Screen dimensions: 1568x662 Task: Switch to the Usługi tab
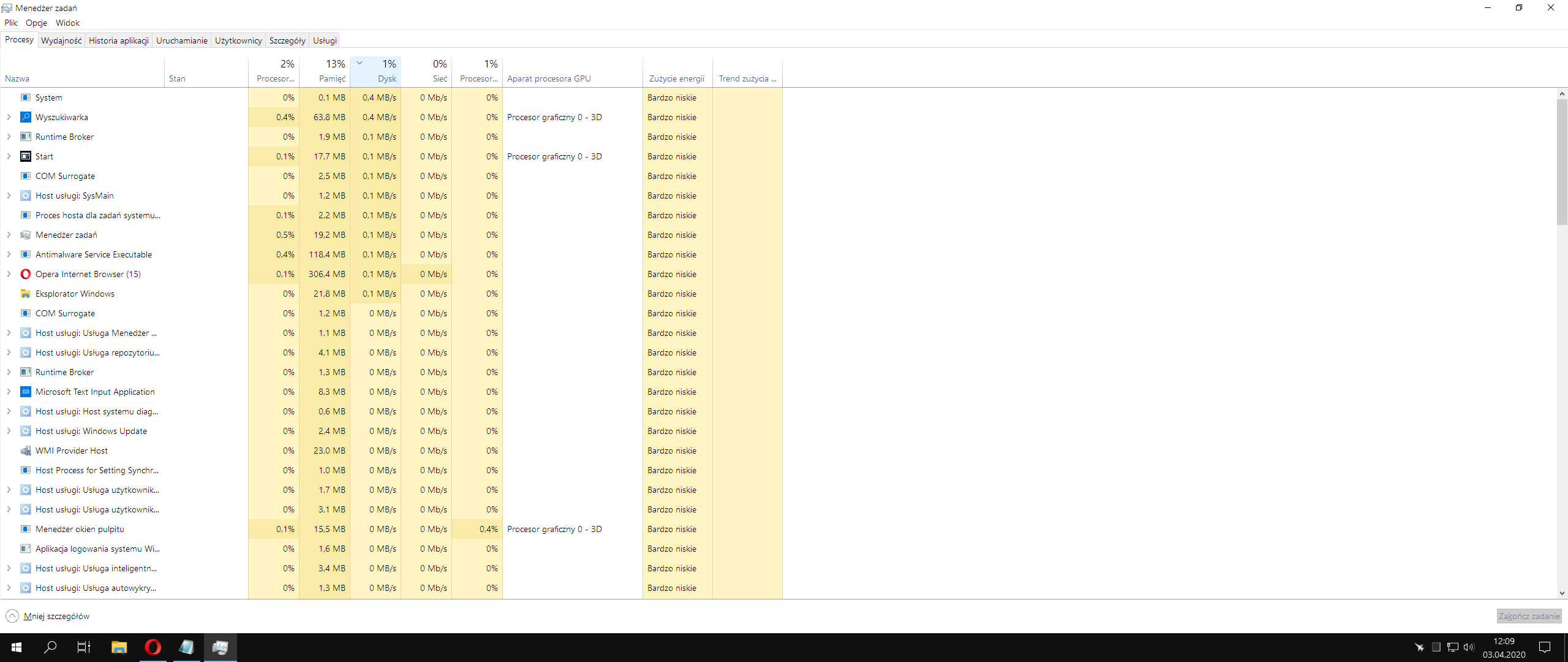(x=325, y=40)
